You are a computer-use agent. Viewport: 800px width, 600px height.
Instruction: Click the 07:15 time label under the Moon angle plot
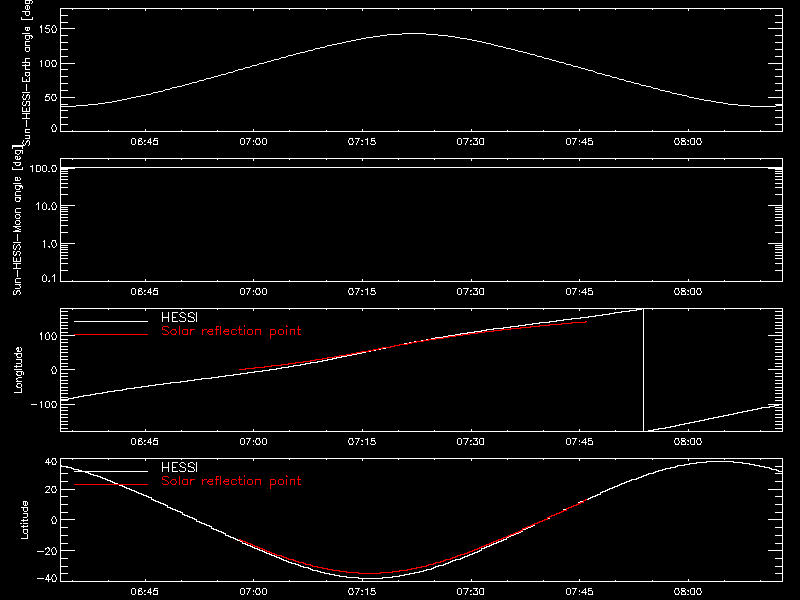[362, 292]
